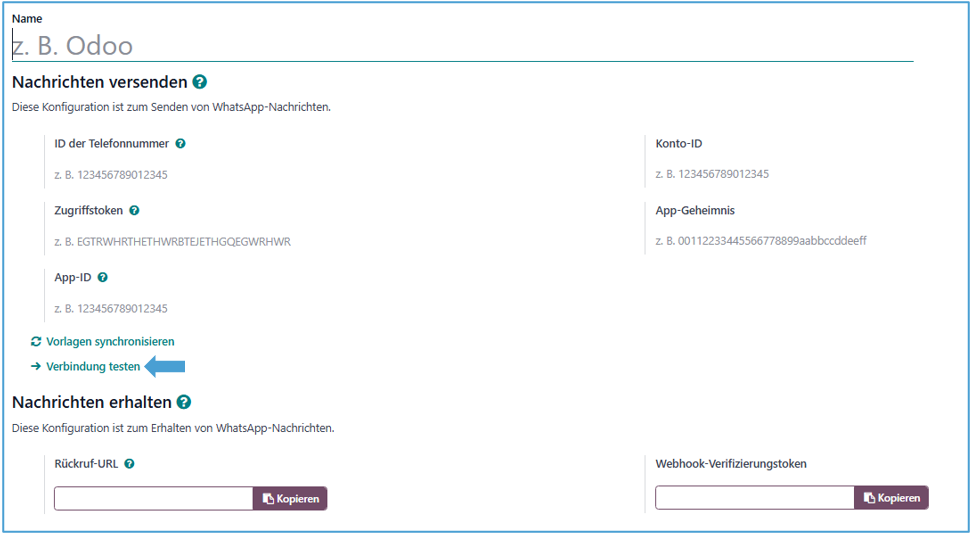This screenshot has height=535, width=972.
Task: Focus the Name field showing z. B. Odoo
Action: point(460,46)
